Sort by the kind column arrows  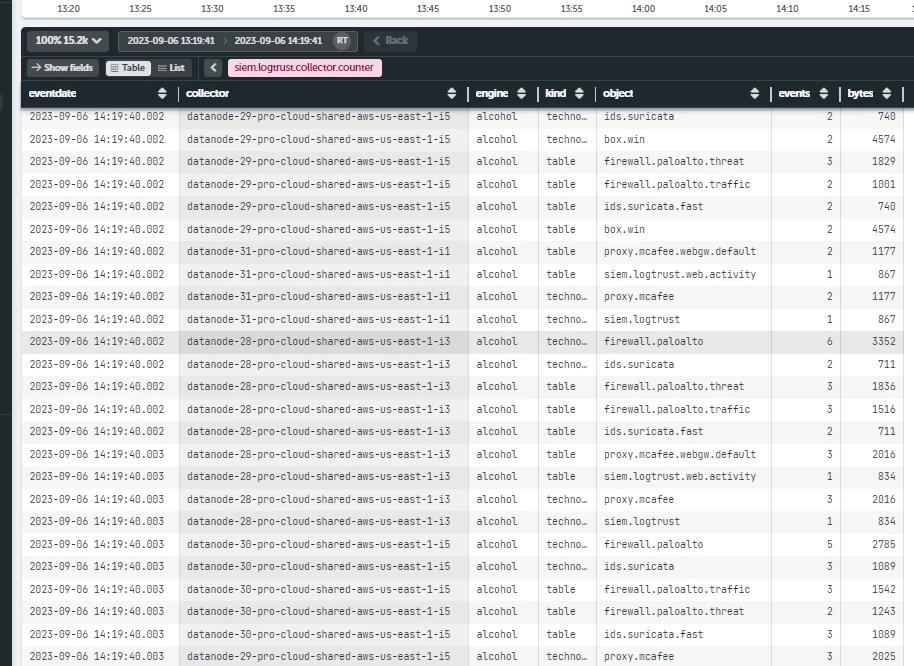point(579,93)
